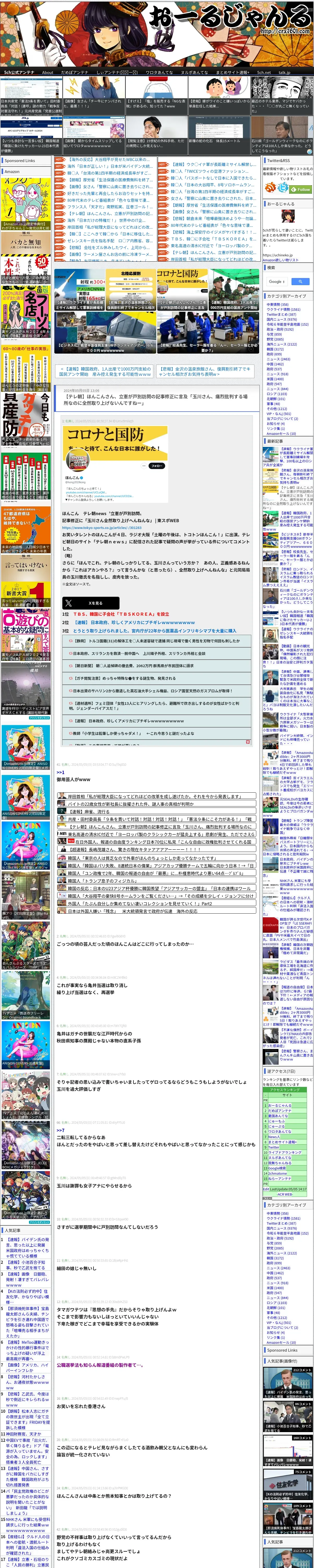The image size is (314, 1568).
Task: Open the Amazonセール (10) category link
Action: [x=281, y=433]
